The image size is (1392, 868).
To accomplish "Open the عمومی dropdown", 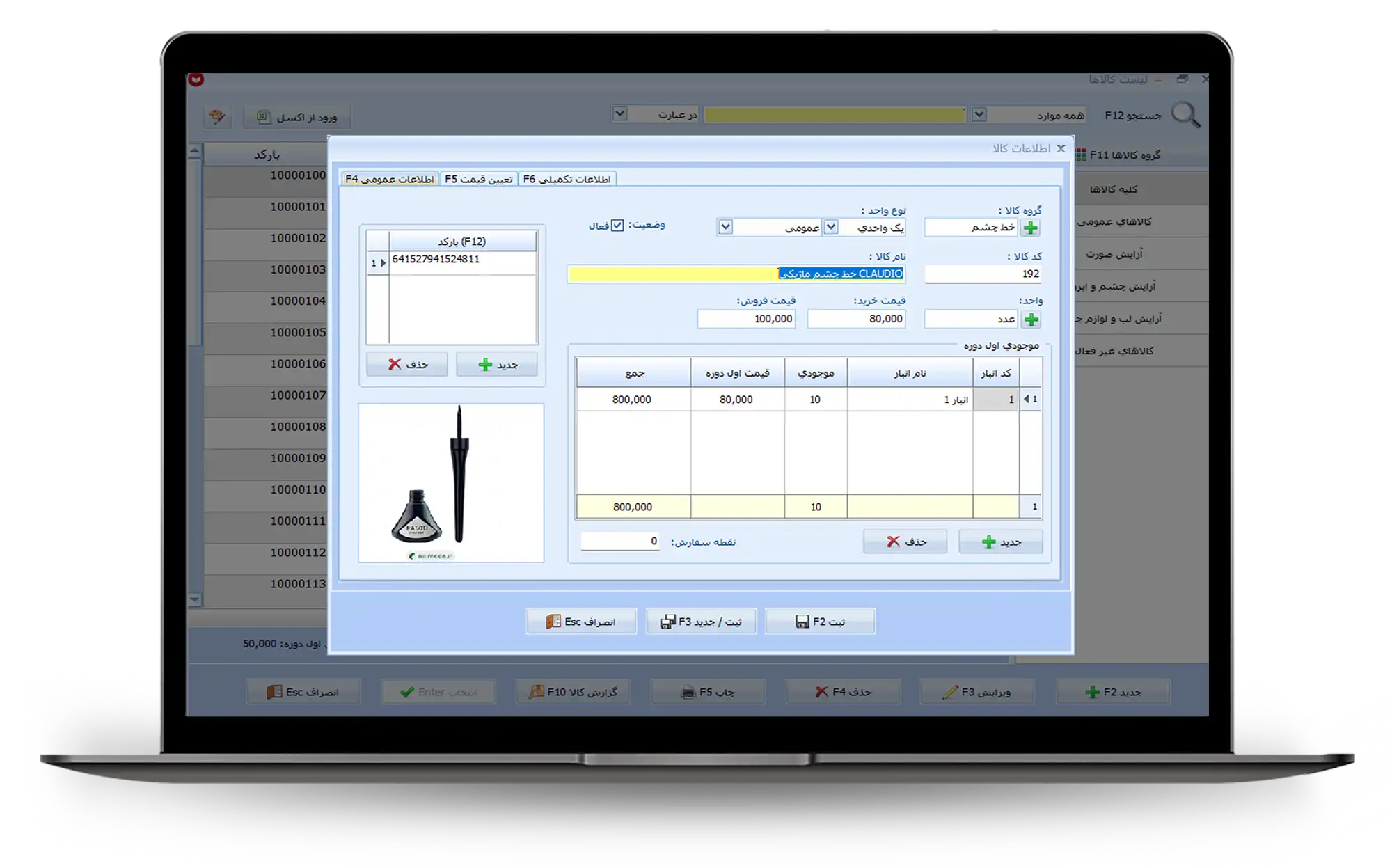I will [725, 227].
